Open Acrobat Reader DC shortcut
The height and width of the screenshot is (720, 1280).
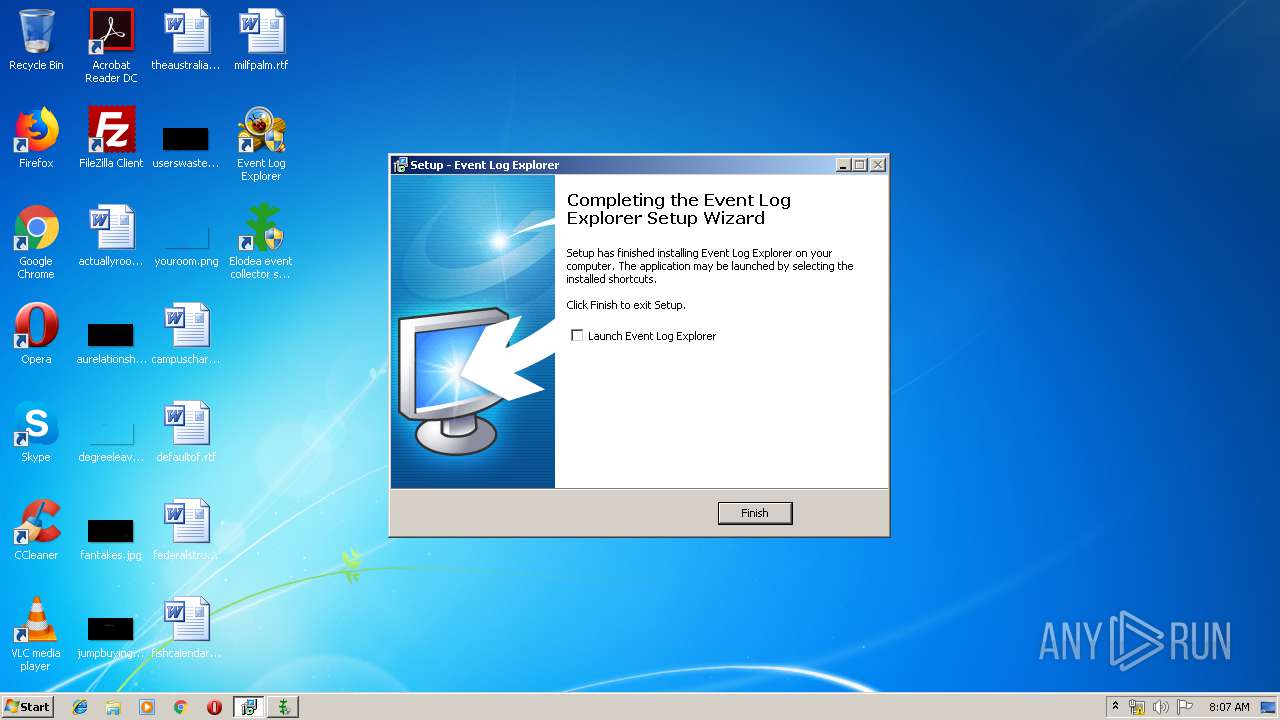[111, 45]
